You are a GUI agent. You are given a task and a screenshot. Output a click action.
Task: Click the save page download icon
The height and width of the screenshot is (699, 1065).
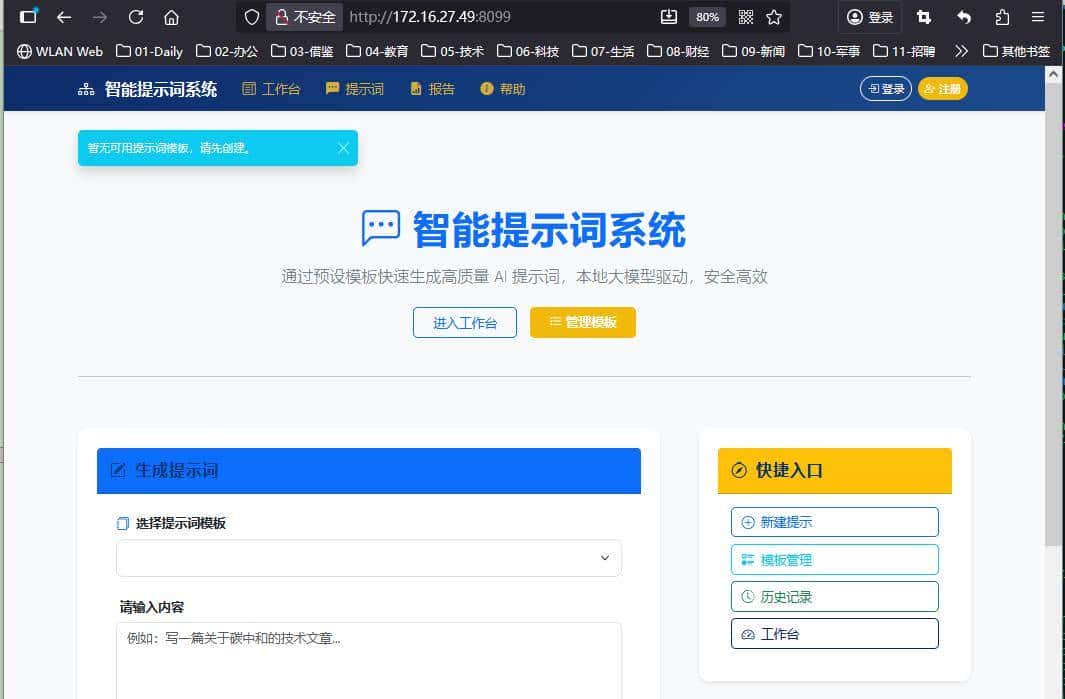click(669, 16)
